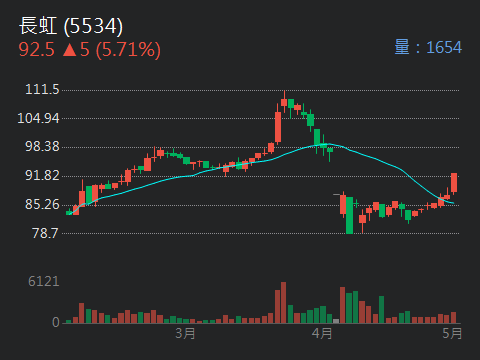480x360 pixels.
Task: Click the 3月 date axis label
Action: click(x=185, y=333)
